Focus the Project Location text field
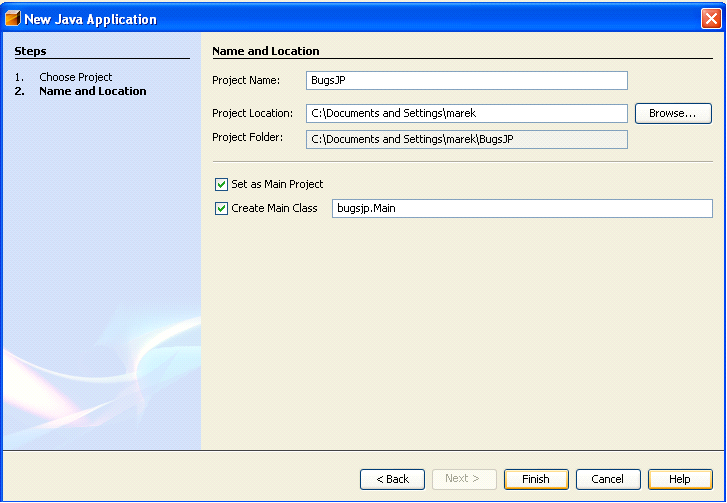Screen dimensions: 727x503 [x=467, y=114]
